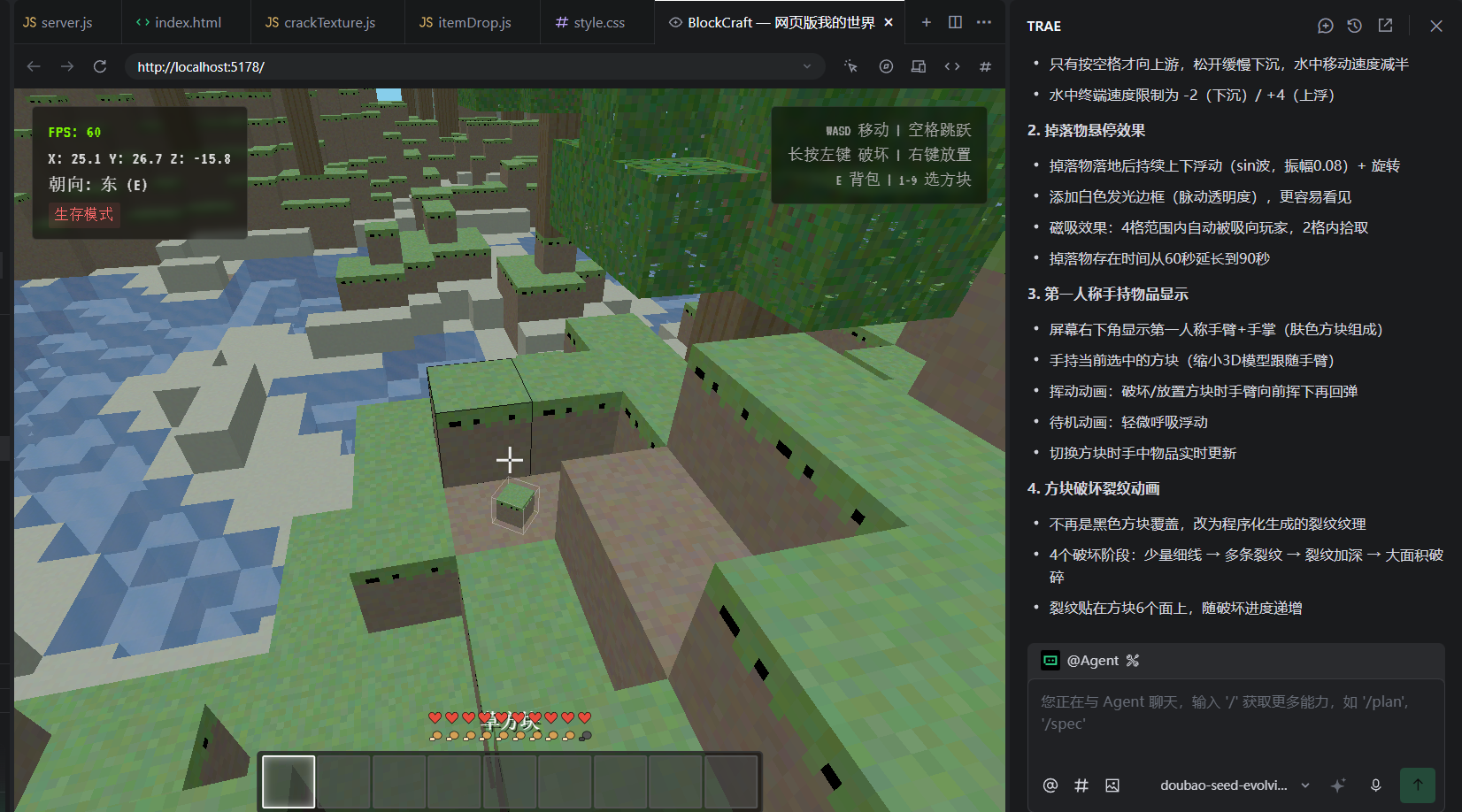Attach an image to the chat
This screenshot has height=812, width=1462.
[1112, 785]
